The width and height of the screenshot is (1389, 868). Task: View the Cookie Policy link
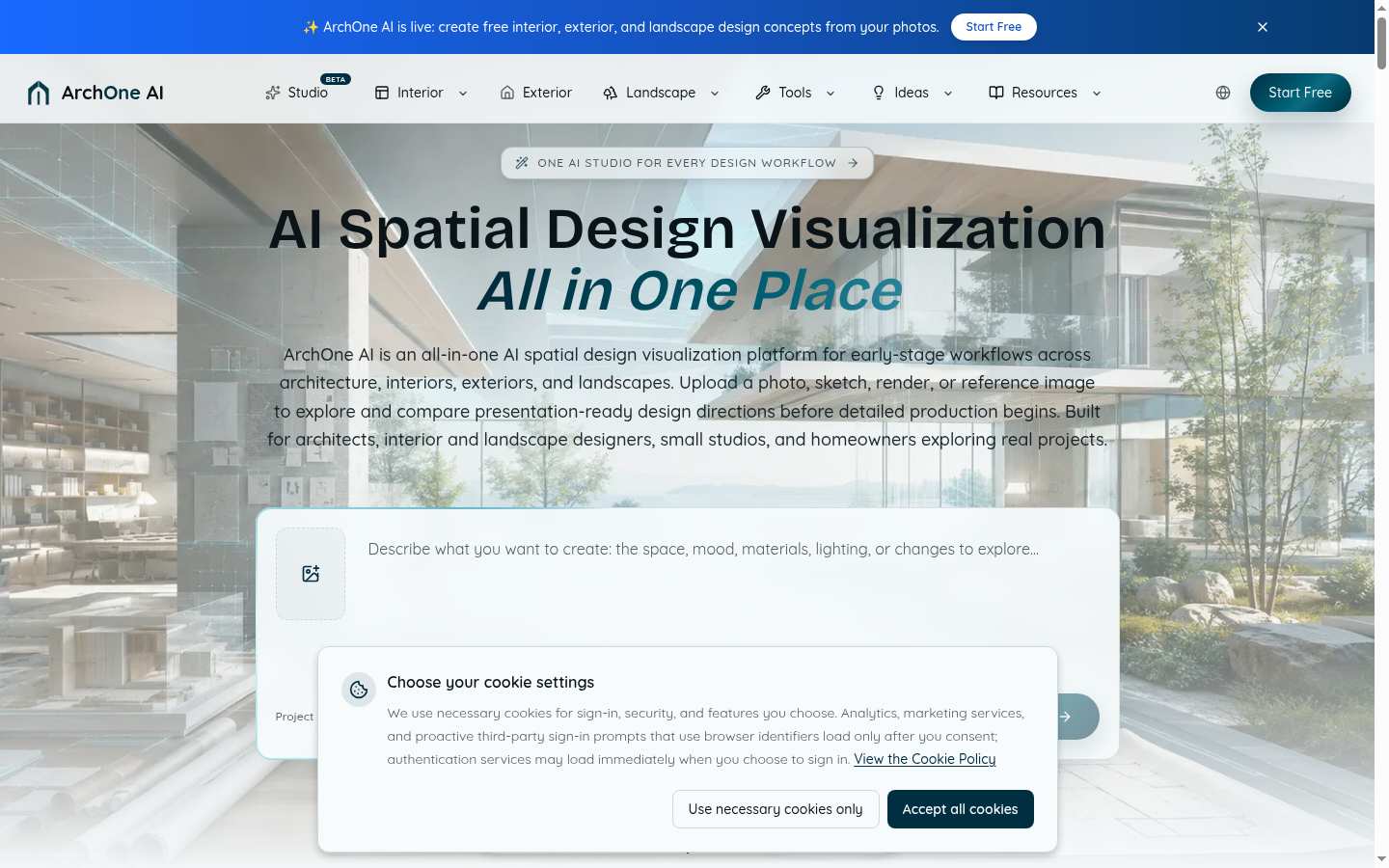(925, 759)
